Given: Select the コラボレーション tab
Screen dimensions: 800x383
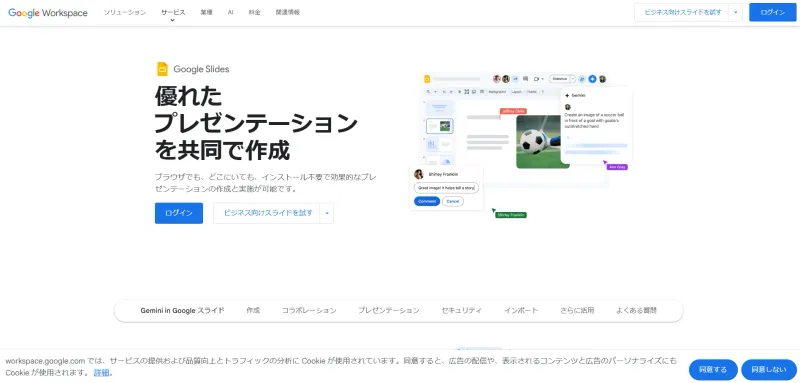Looking at the screenshot, I should pyautogui.click(x=309, y=310).
